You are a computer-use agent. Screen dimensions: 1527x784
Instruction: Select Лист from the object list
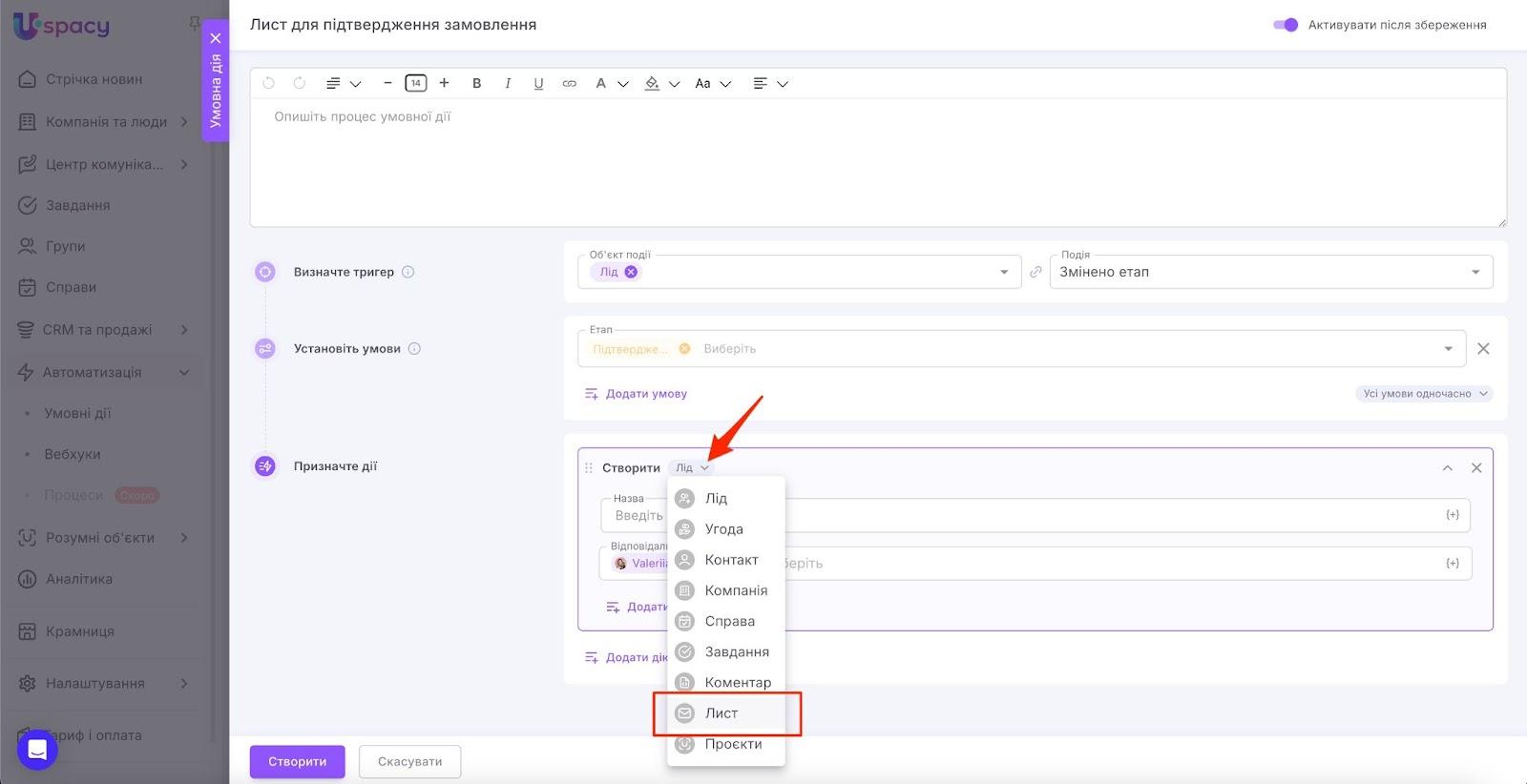click(722, 713)
